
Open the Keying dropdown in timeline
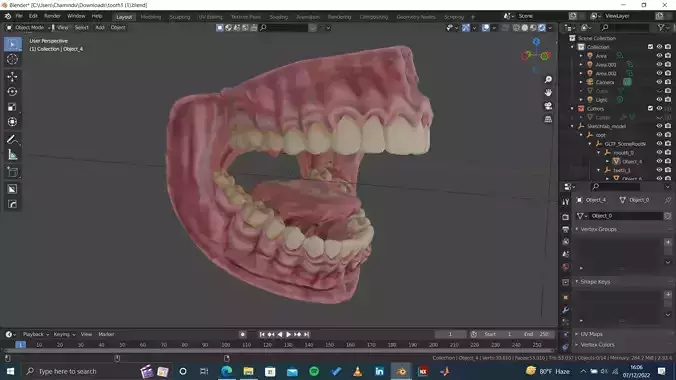click(64, 334)
